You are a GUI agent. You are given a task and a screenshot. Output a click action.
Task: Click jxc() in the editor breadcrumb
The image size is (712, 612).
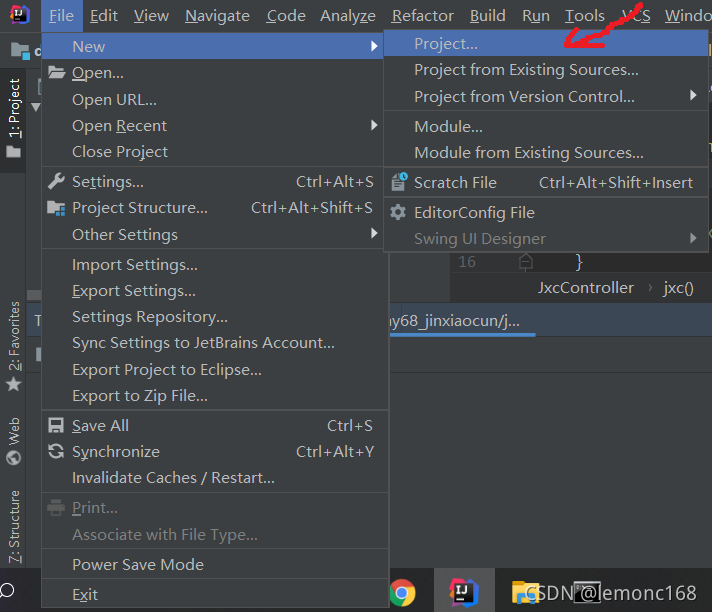coord(678,288)
